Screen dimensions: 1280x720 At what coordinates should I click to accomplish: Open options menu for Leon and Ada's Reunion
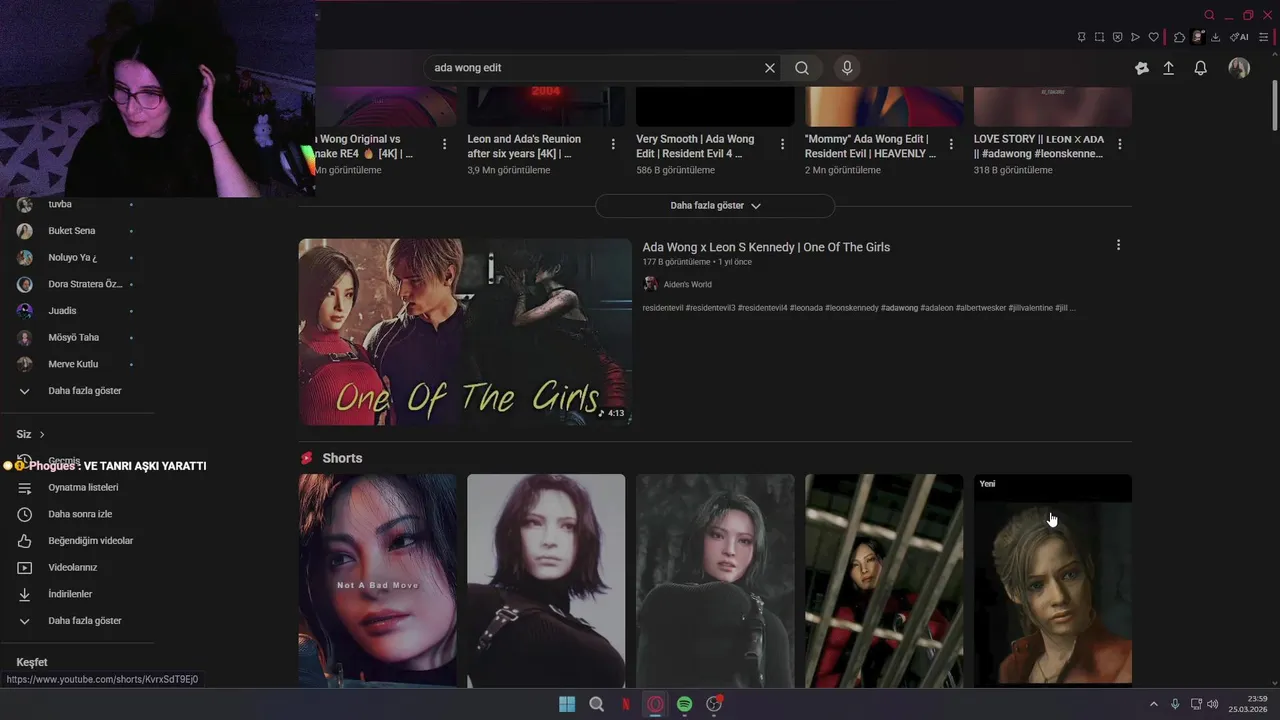(x=613, y=144)
